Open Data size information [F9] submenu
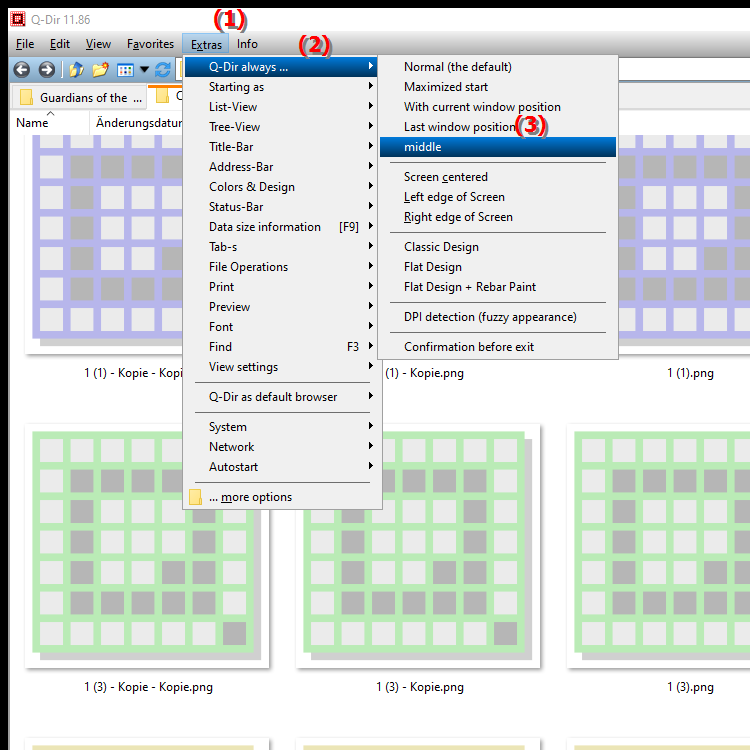 pyautogui.click(x=281, y=227)
